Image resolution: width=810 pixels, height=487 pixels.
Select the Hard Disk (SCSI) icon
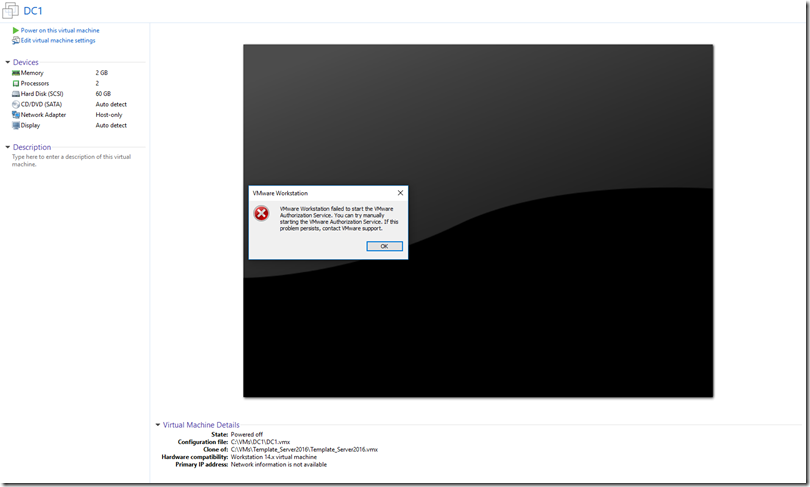point(15,94)
